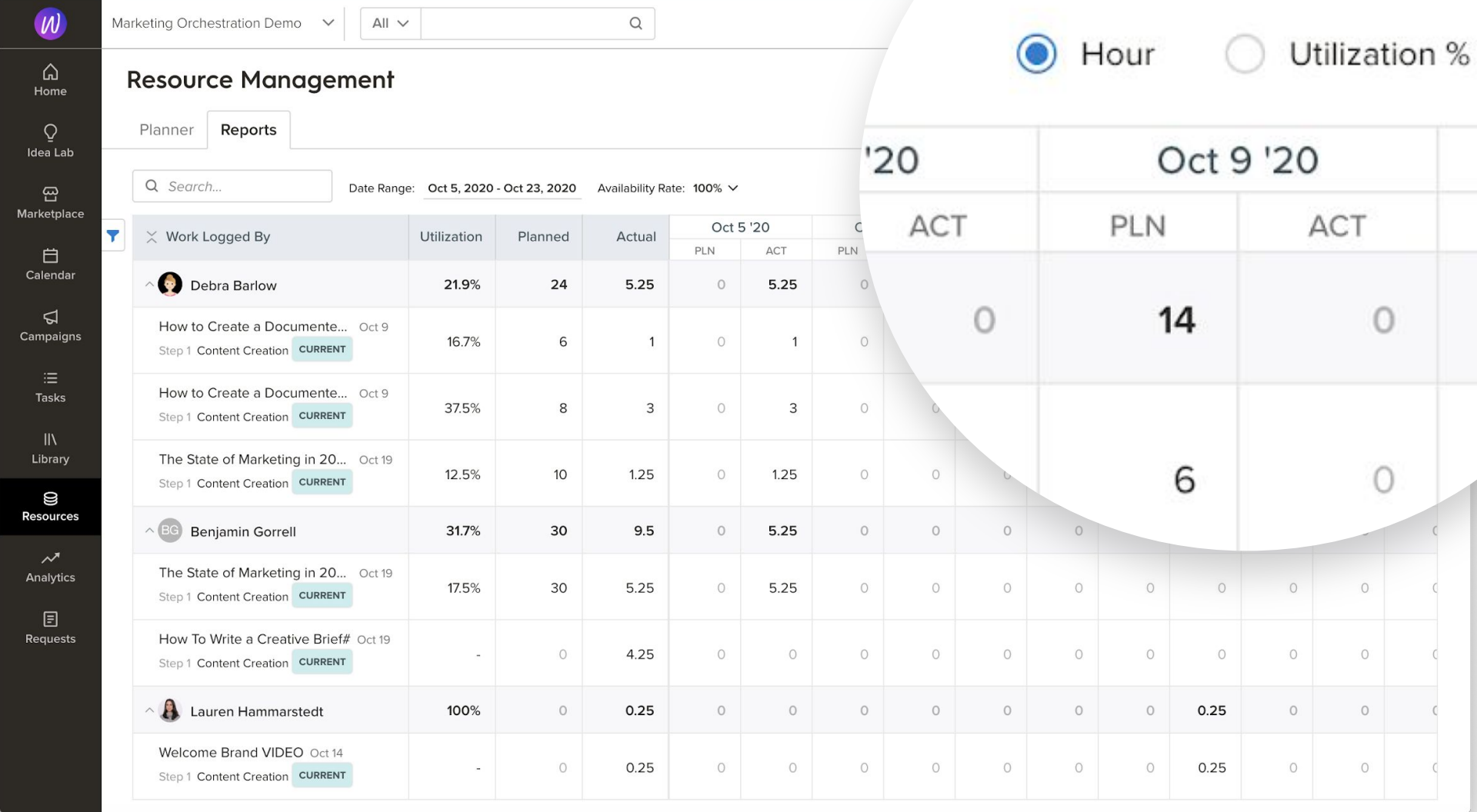Open Requests in the sidebar
Screen dimensions: 1477x812
[x=50, y=628]
